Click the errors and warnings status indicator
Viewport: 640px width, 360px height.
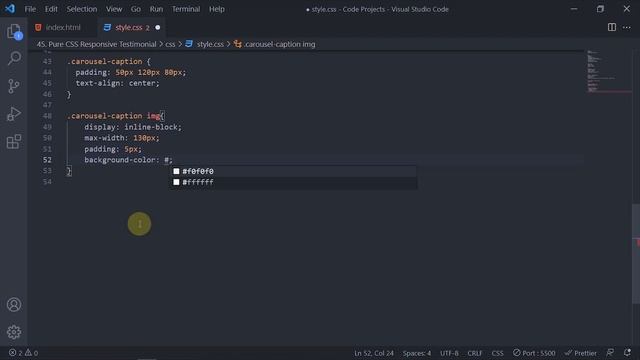(x=23, y=353)
